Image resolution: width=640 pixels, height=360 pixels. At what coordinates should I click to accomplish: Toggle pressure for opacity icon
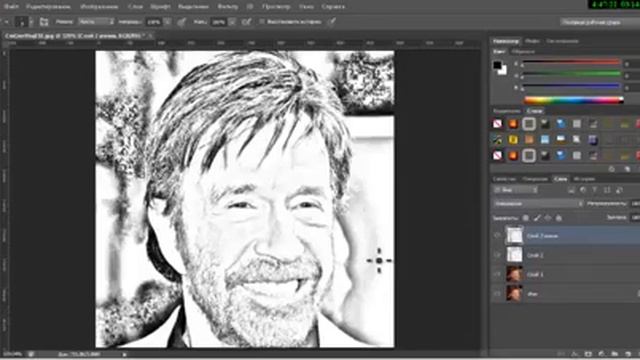pyautogui.click(x=182, y=22)
